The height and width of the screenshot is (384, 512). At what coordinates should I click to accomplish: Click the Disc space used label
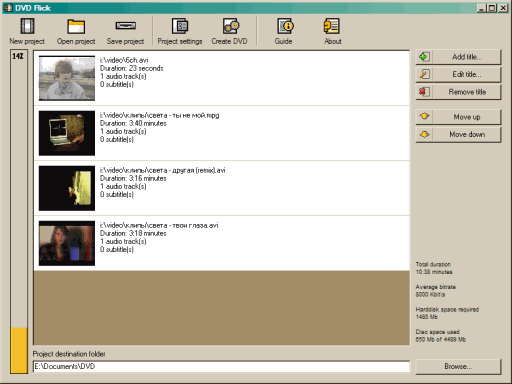437,332
